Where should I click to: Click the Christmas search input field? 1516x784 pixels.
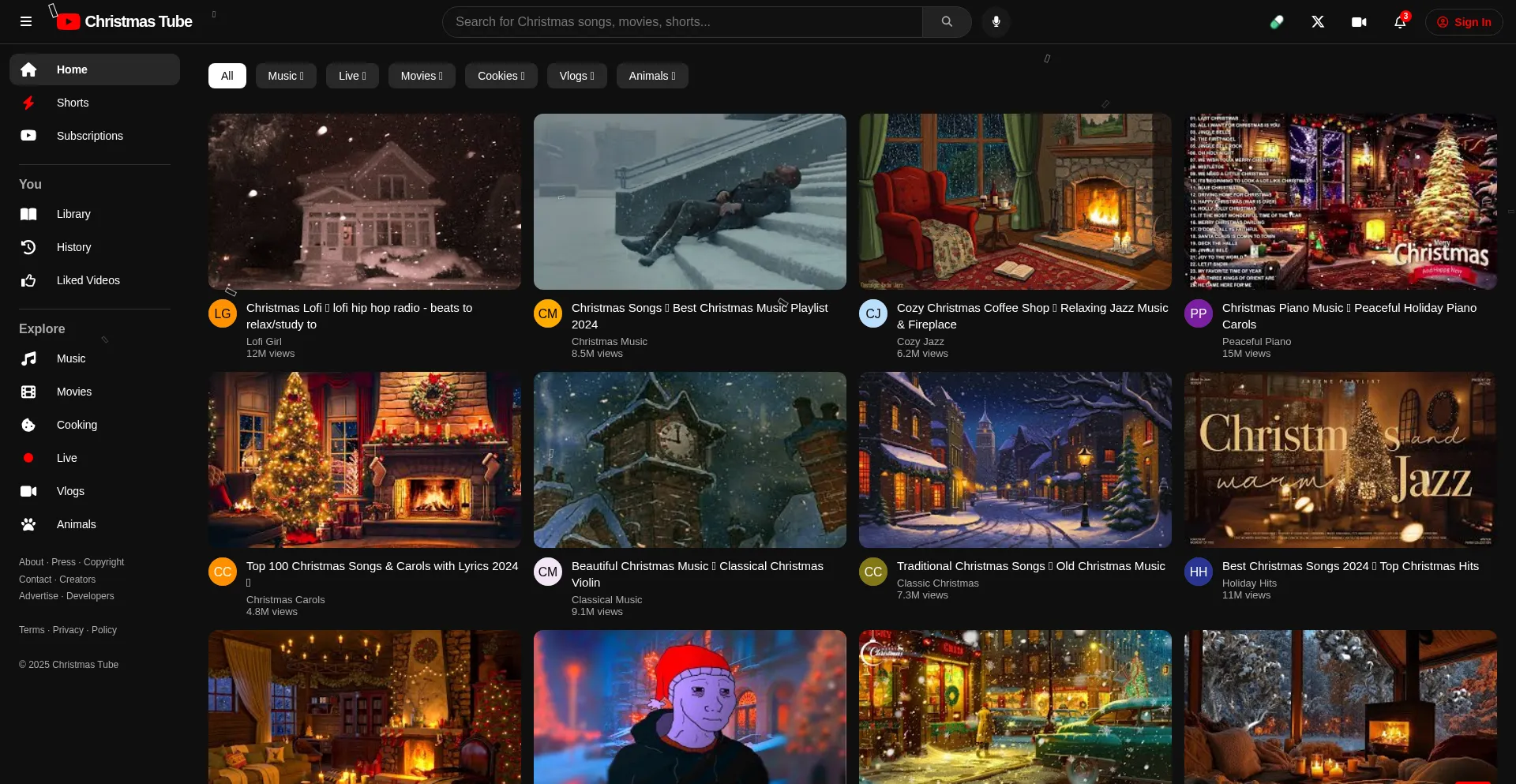682,22
